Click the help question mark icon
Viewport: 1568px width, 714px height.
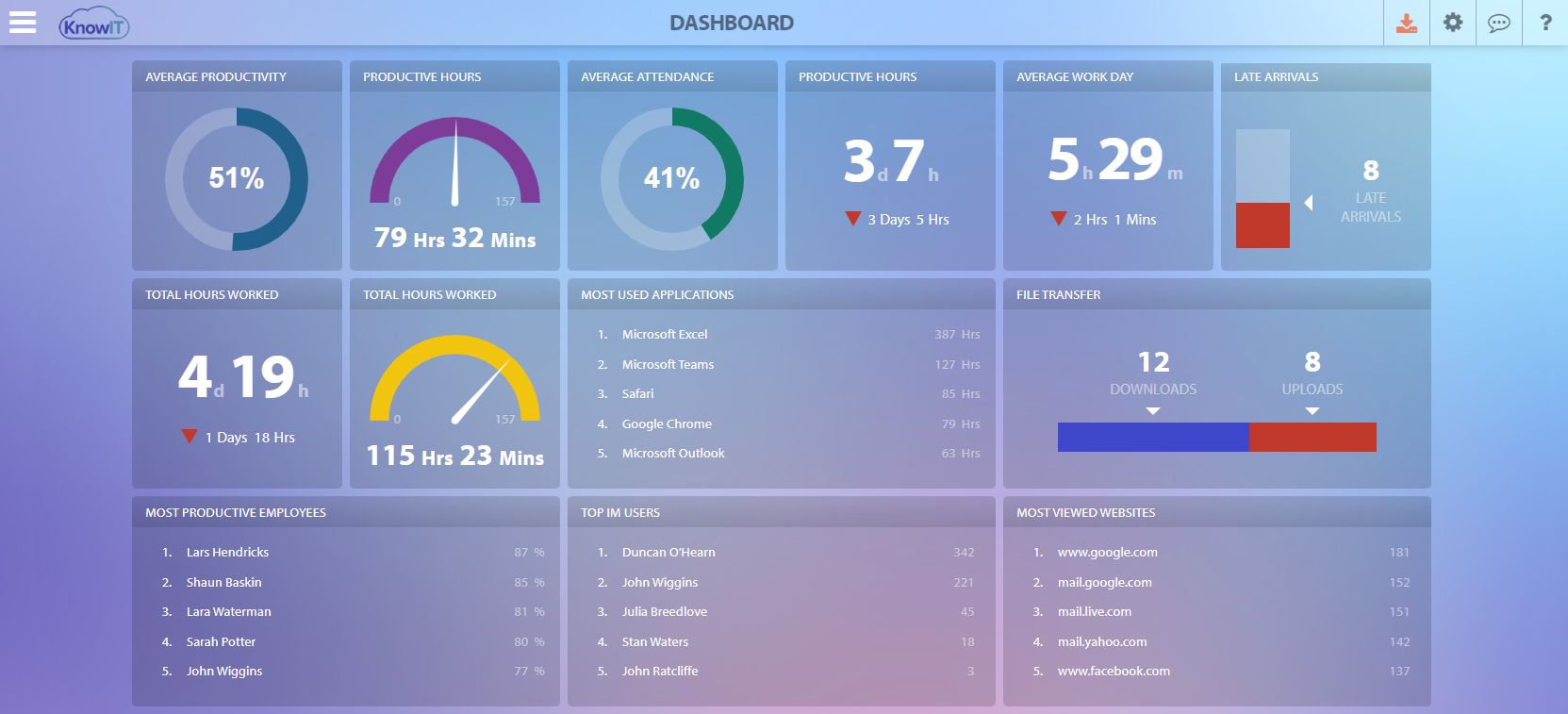click(1545, 23)
